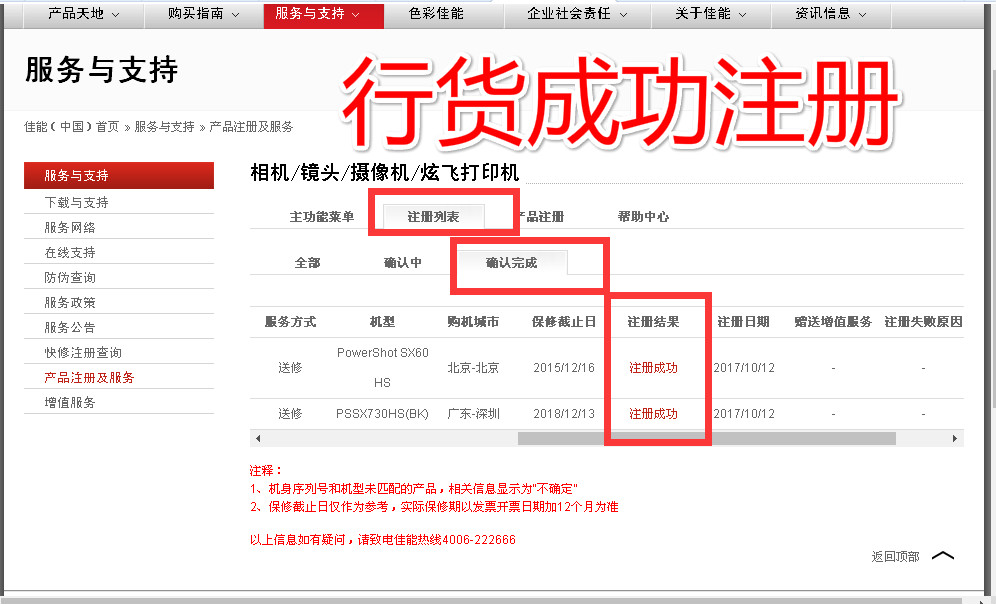Click 注册成功 in the PowerShot SX60 row

point(654,368)
